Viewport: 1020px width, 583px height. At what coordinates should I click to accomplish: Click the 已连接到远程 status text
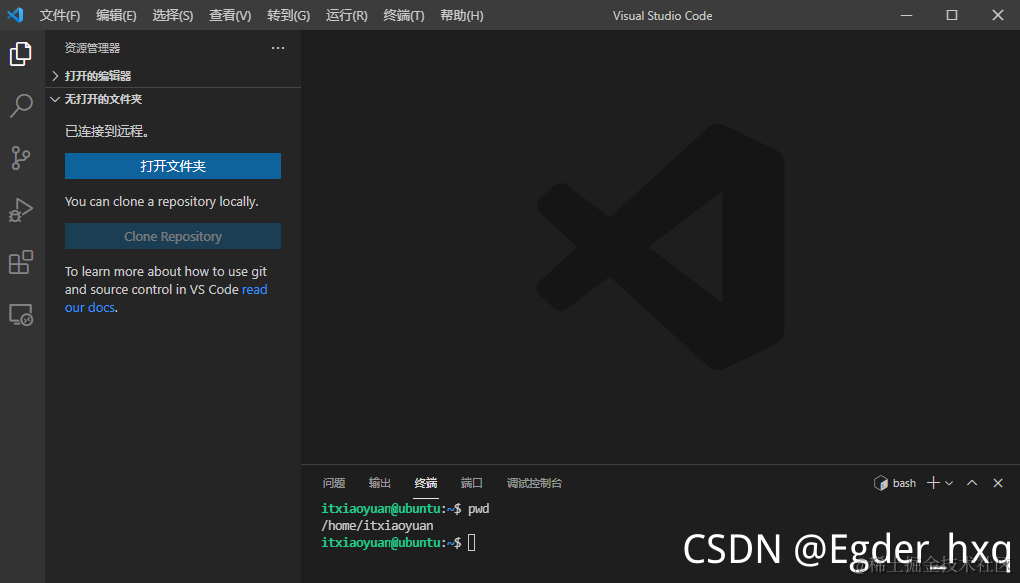107,131
